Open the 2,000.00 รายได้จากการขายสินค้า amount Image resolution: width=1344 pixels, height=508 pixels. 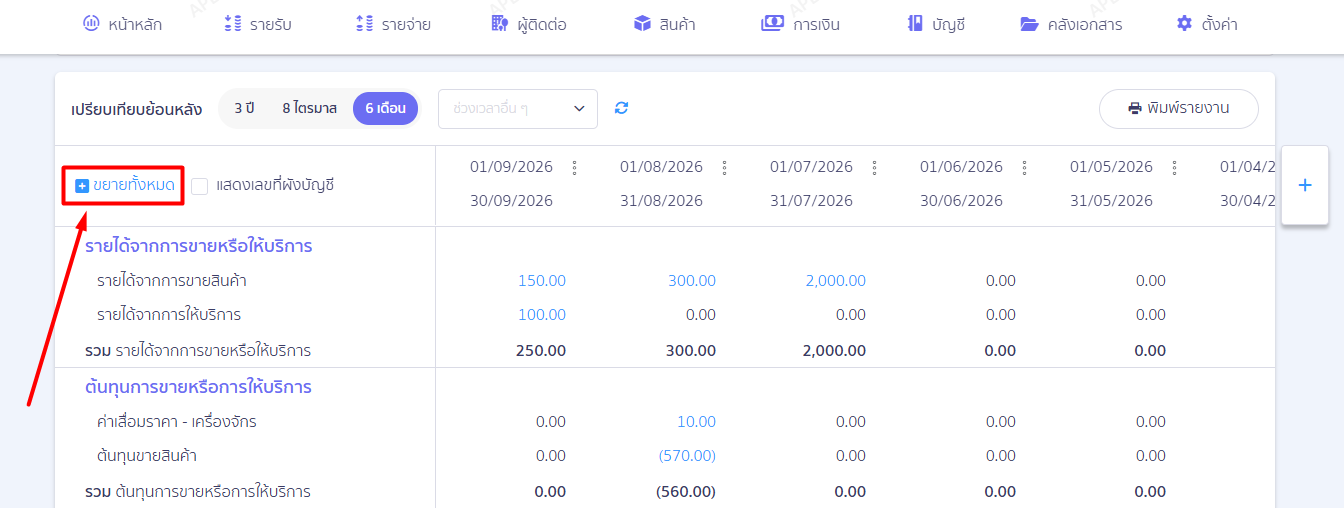click(836, 281)
